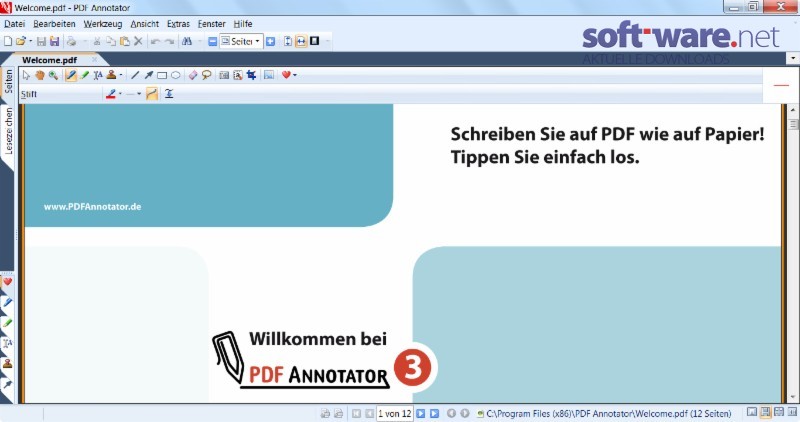Select the magnifier zoom tool
The image size is (800, 422).
pos(53,76)
